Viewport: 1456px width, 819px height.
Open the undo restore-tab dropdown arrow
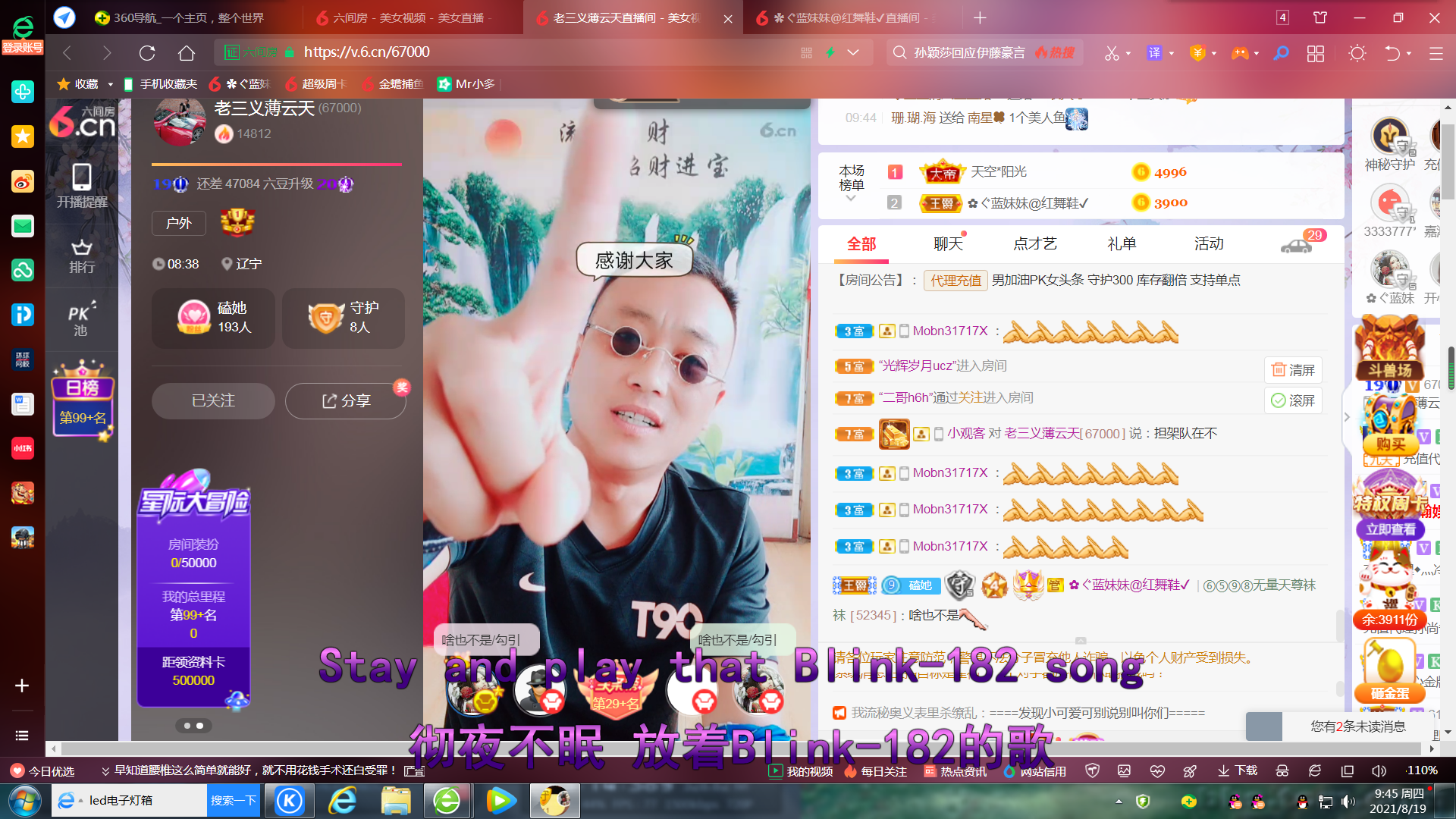[1409, 53]
